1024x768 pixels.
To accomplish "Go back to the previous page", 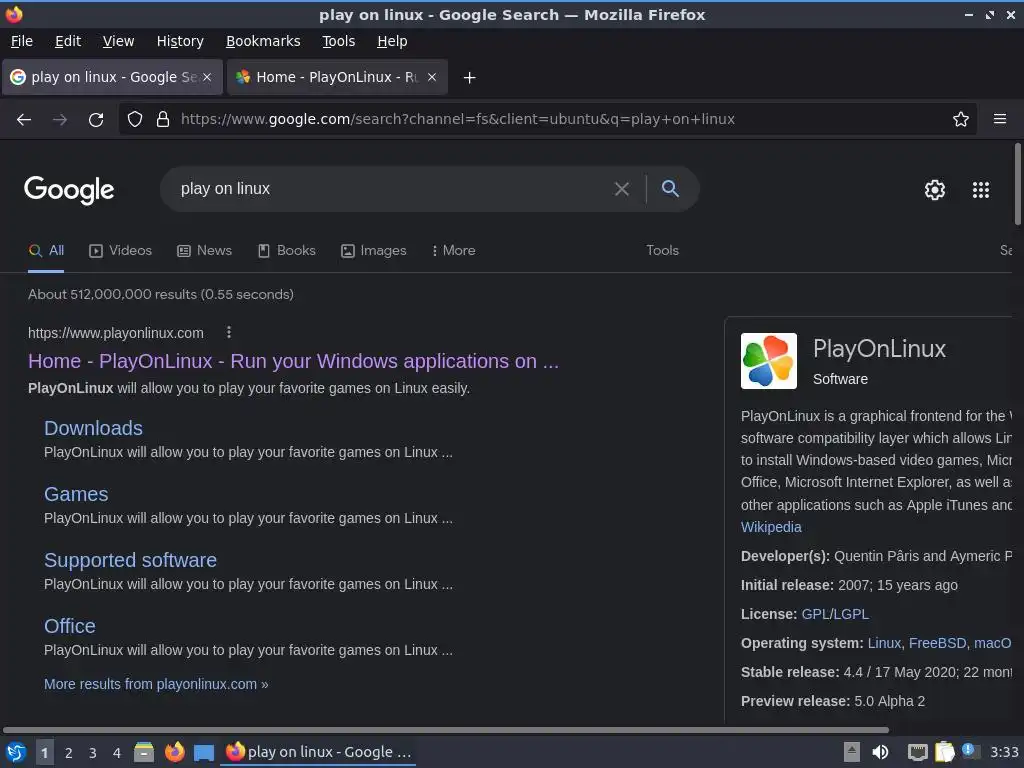I will click(x=24, y=120).
